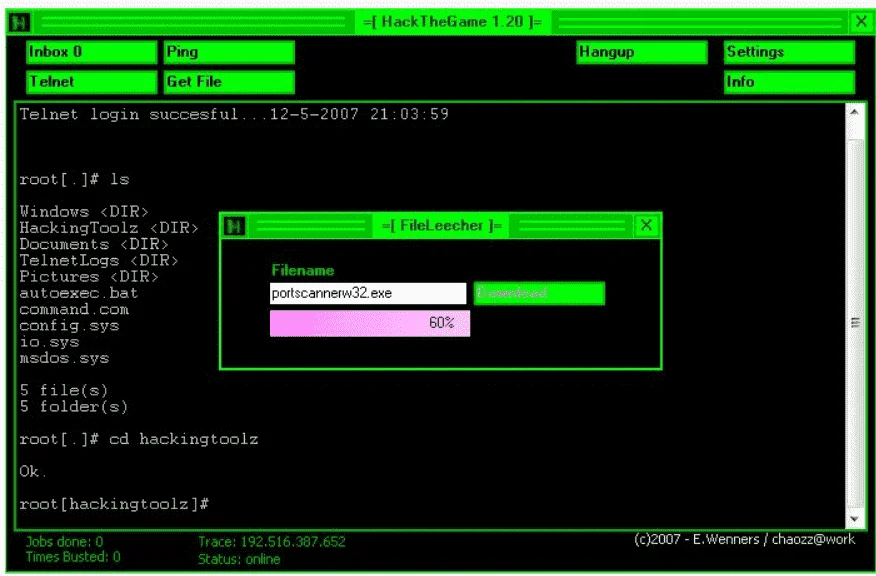The height and width of the screenshot is (576, 876).
Task: Close the FileLeecher dialog
Action: click(x=646, y=225)
